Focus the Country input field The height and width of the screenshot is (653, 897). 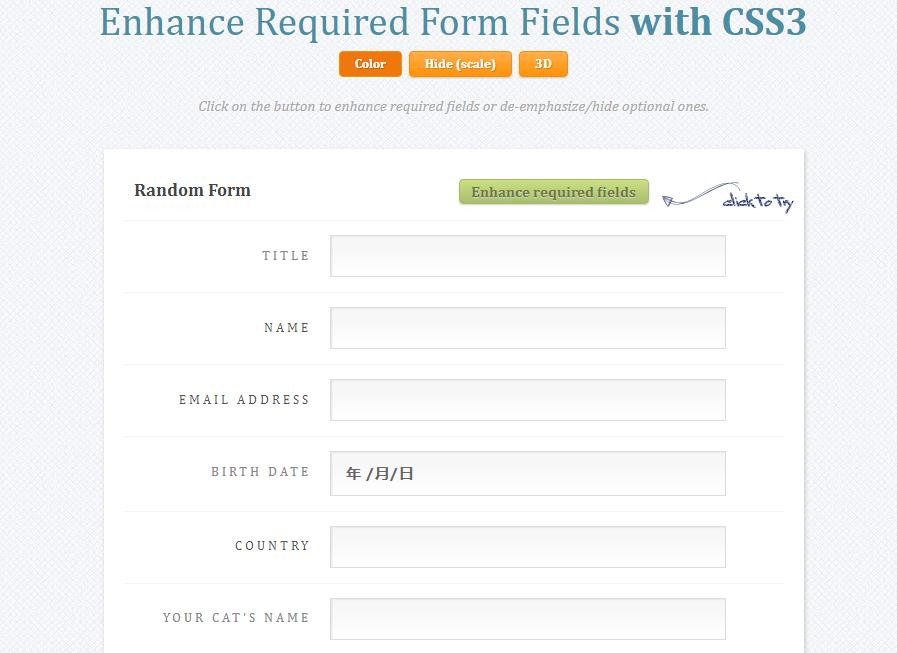(x=528, y=547)
